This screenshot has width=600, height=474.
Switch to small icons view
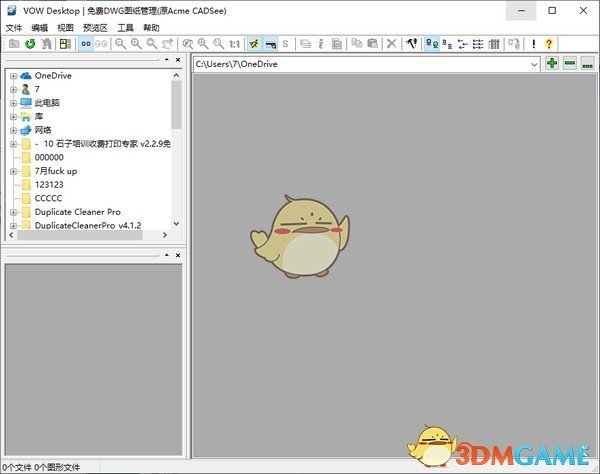[447, 44]
